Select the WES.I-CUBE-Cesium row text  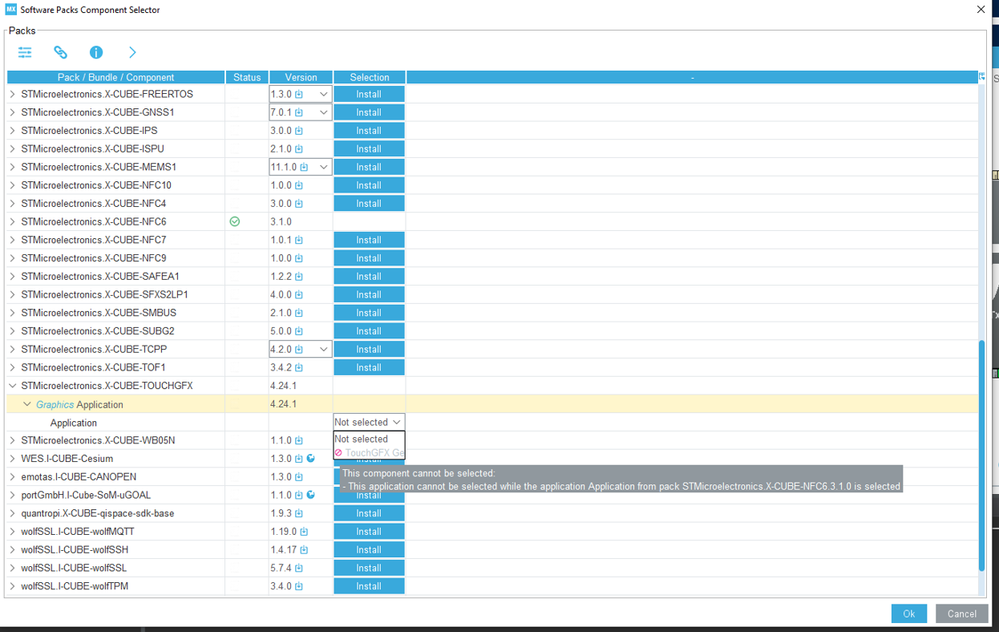click(67, 459)
